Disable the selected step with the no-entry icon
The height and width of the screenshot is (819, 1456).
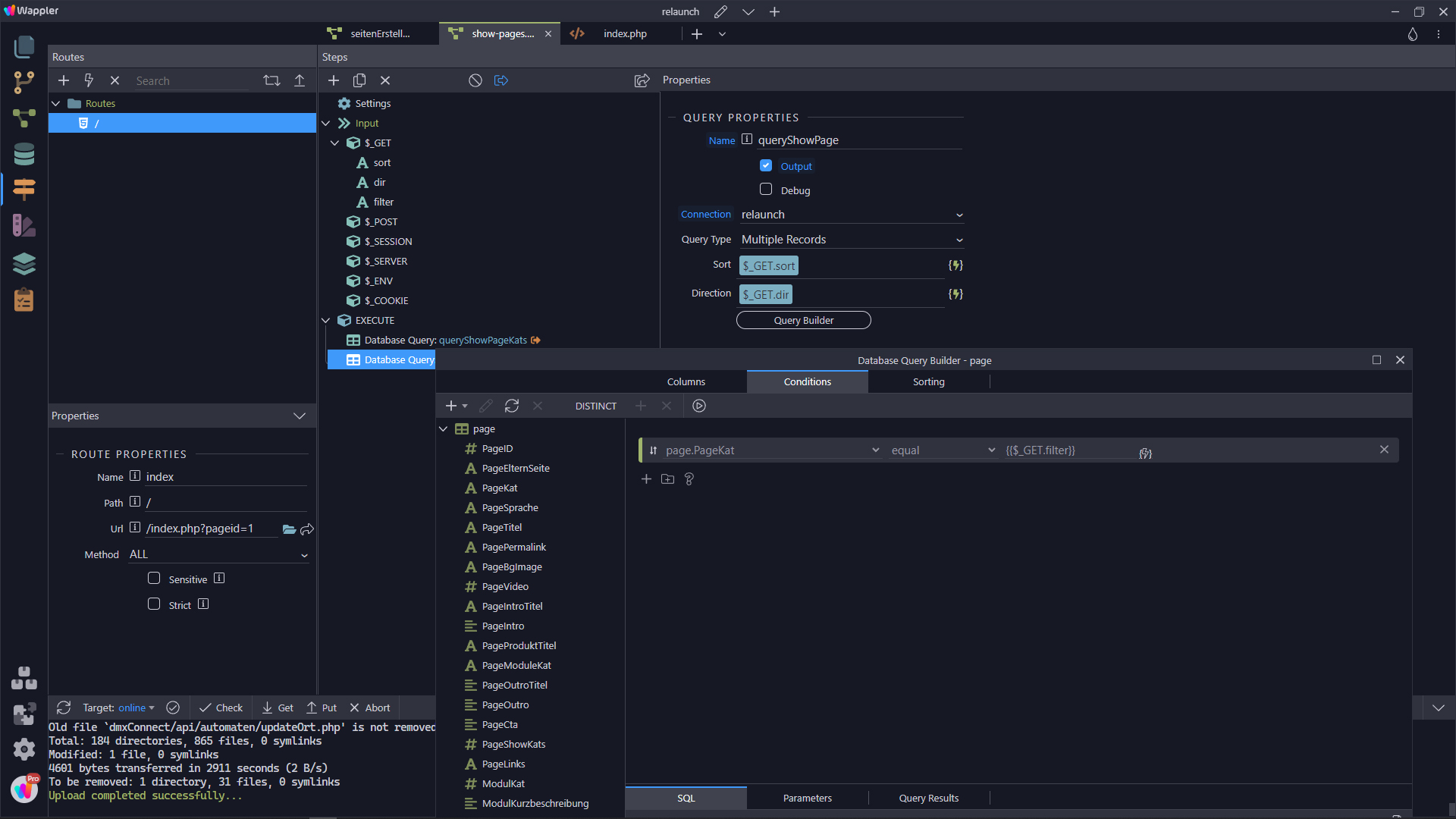pos(475,80)
